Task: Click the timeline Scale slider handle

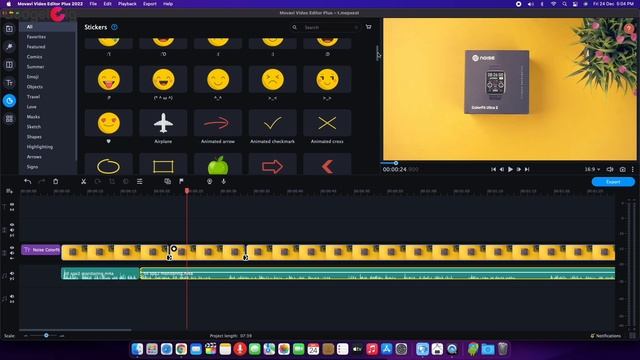Action: [x=46, y=336]
